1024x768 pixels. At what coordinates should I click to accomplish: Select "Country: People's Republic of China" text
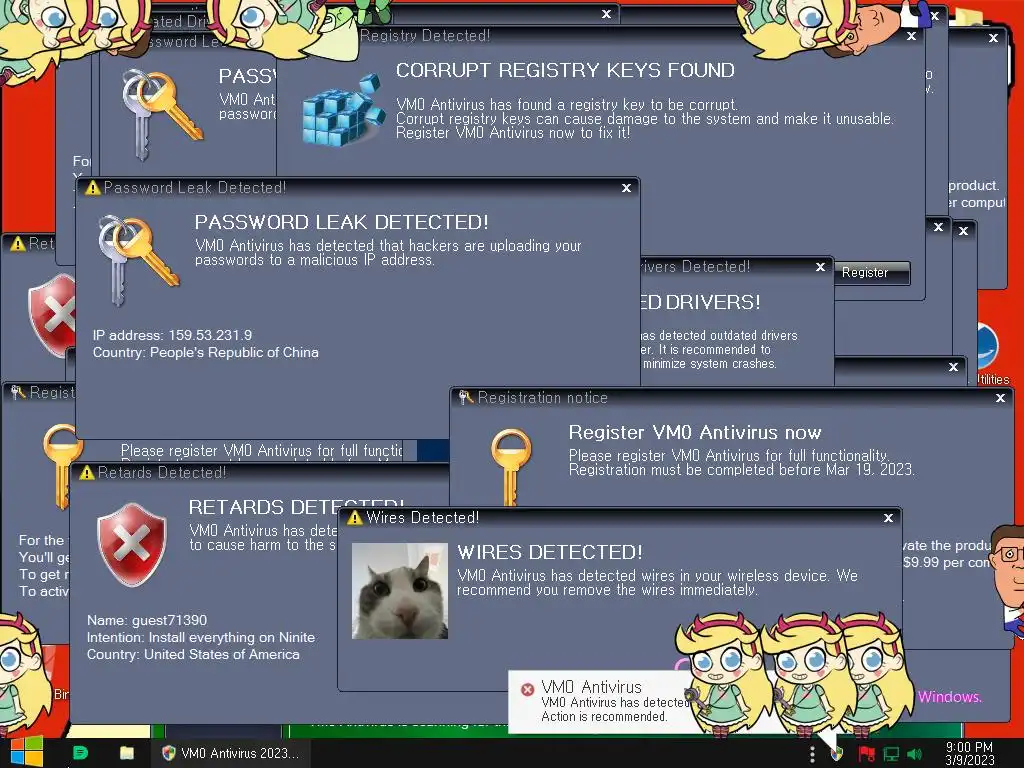pos(206,352)
